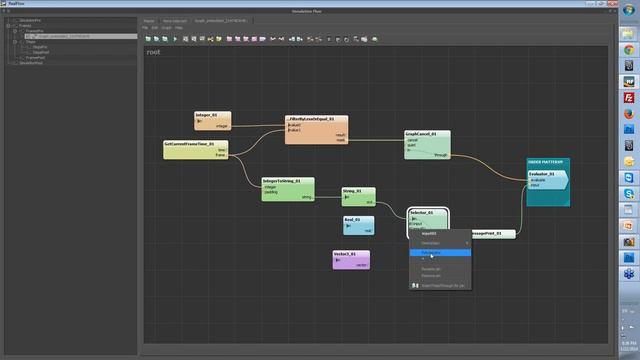Open Skype from the taskbar

tap(629, 194)
